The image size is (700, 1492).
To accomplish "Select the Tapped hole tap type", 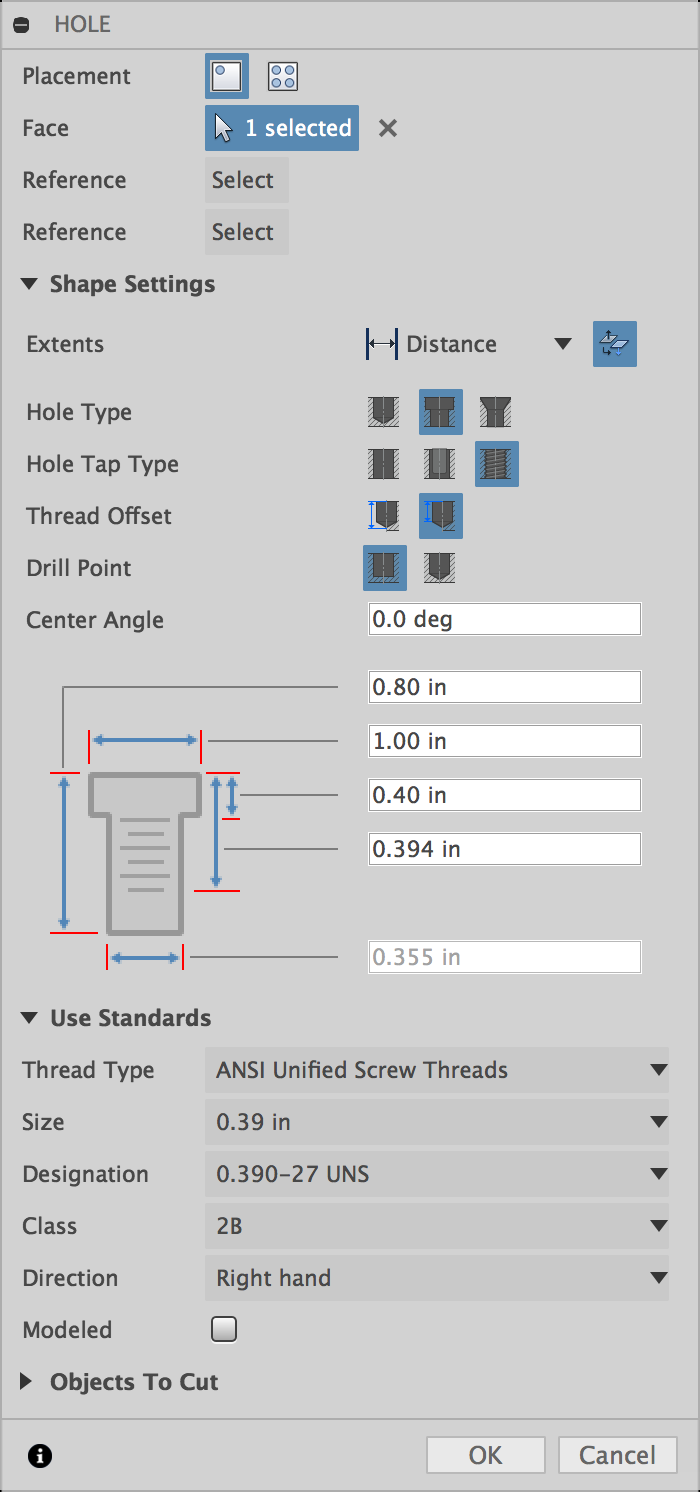I will click(x=496, y=464).
